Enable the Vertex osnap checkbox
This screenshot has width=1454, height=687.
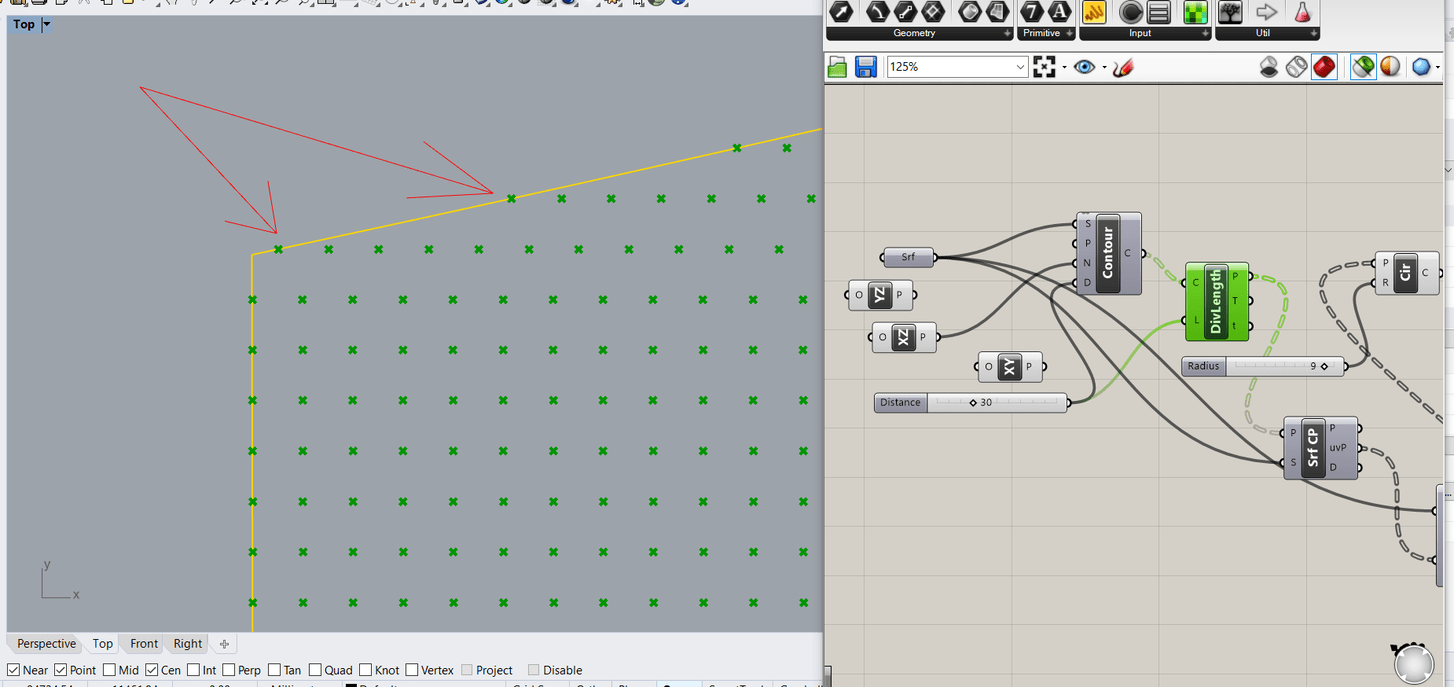point(412,670)
